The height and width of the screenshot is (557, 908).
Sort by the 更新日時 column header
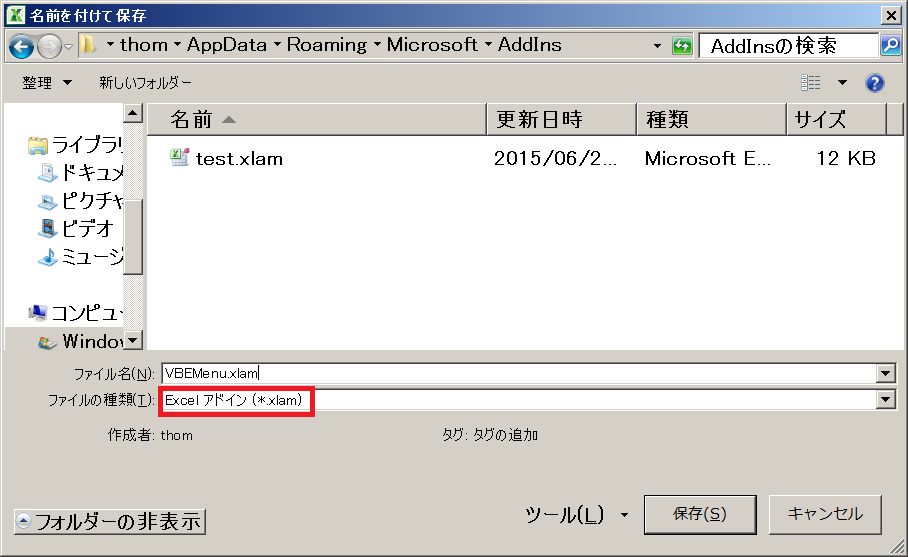pyautogui.click(x=561, y=119)
